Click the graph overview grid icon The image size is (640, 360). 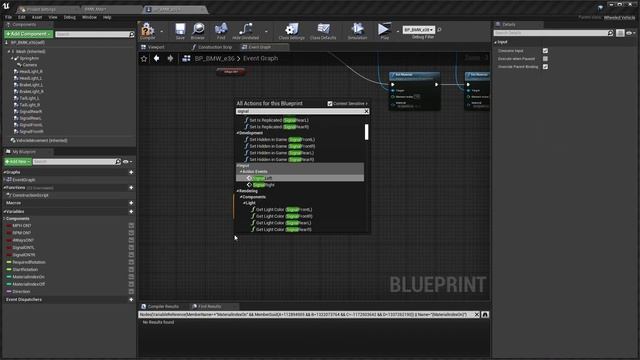coord(186,59)
